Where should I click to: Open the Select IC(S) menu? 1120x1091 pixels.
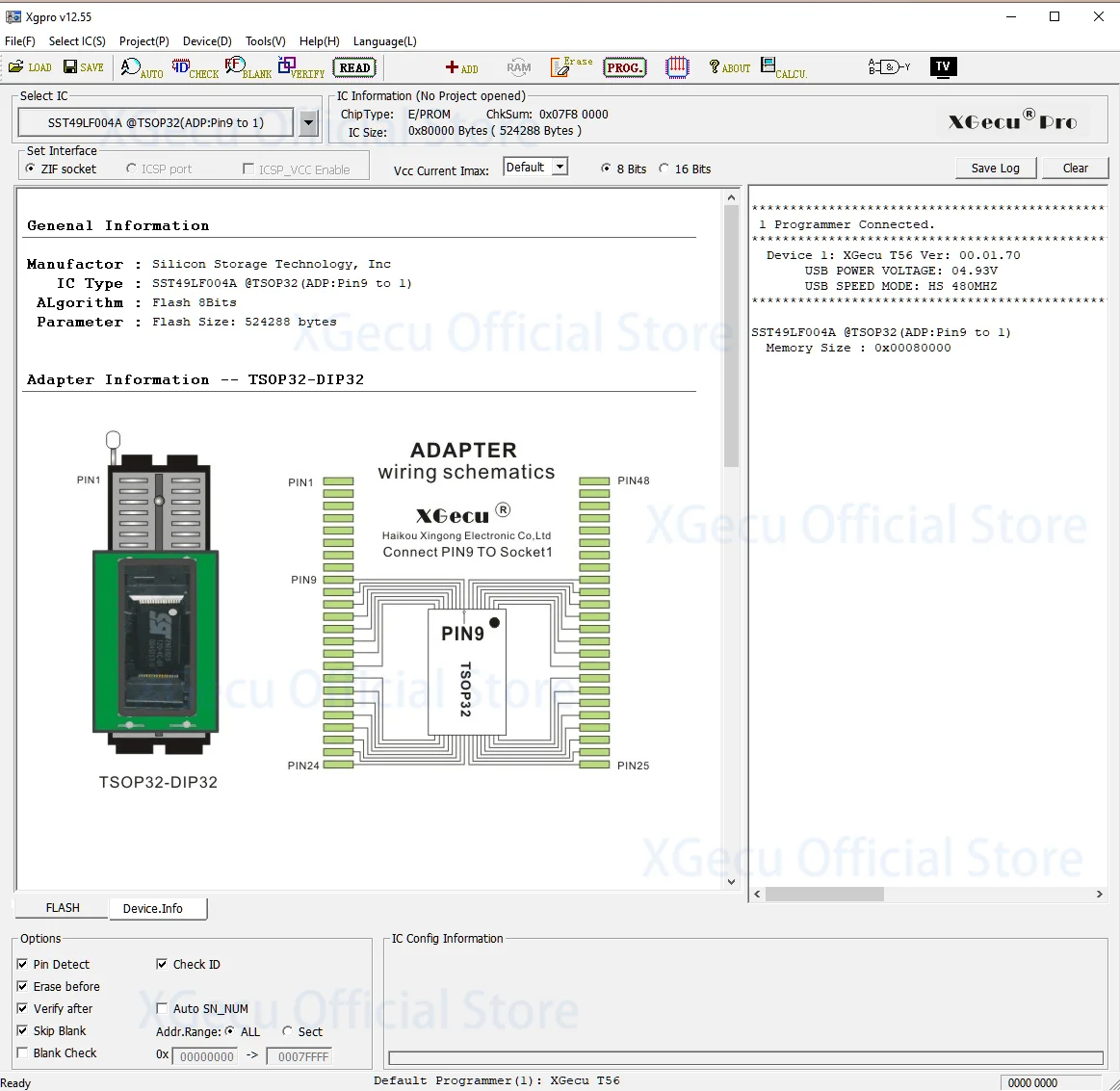(77, 41)
